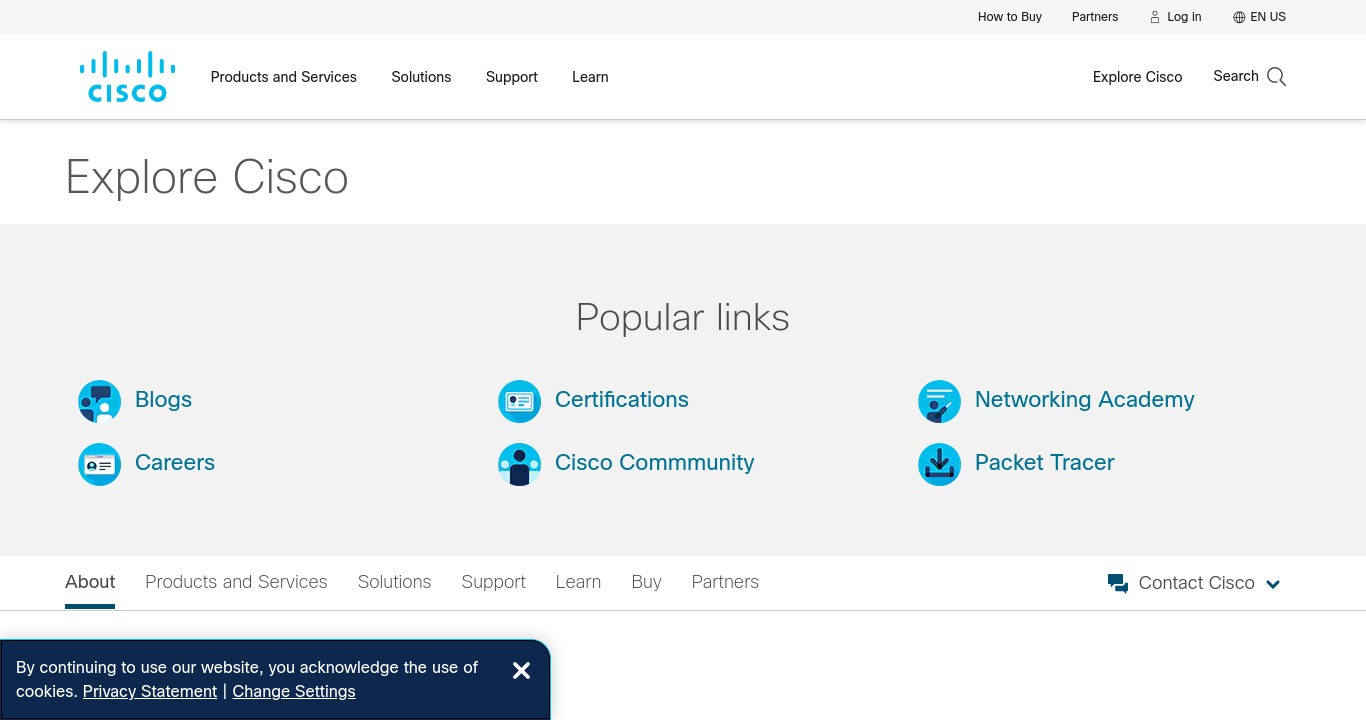The width and height of the screenshot is (1366, 720).
Task: Open the Partners link in top bar
Action: tap(1095, 17)
